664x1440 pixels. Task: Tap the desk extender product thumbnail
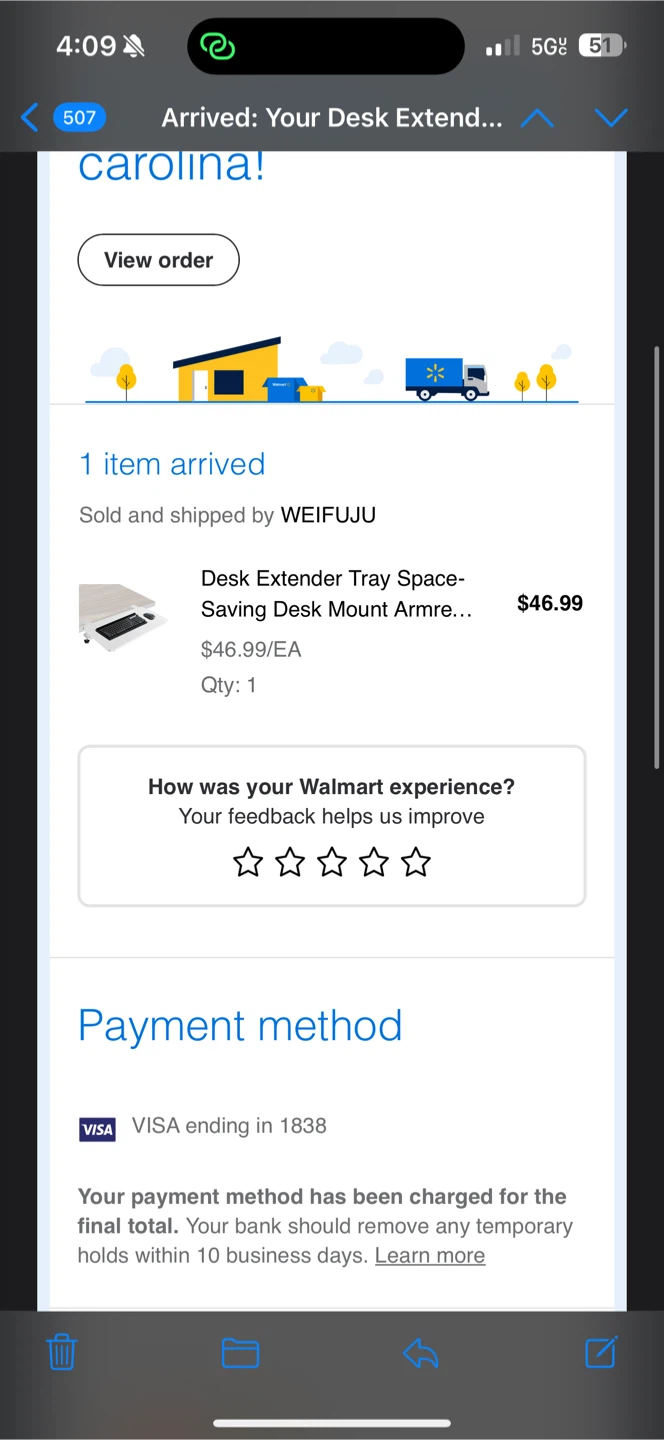tap(122, 617)
